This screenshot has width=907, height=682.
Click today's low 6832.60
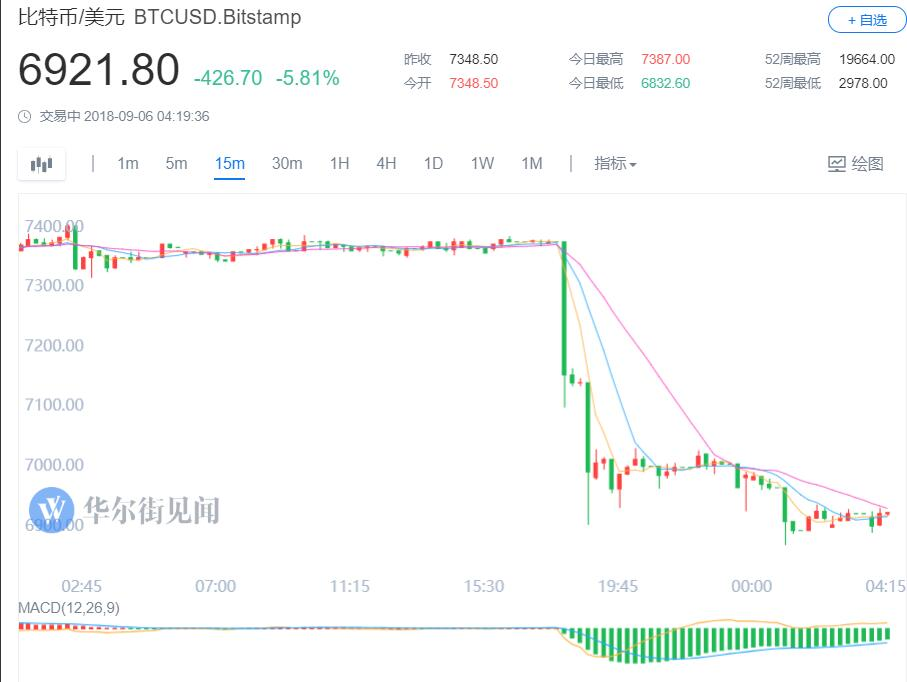click(x=665, y=83)
